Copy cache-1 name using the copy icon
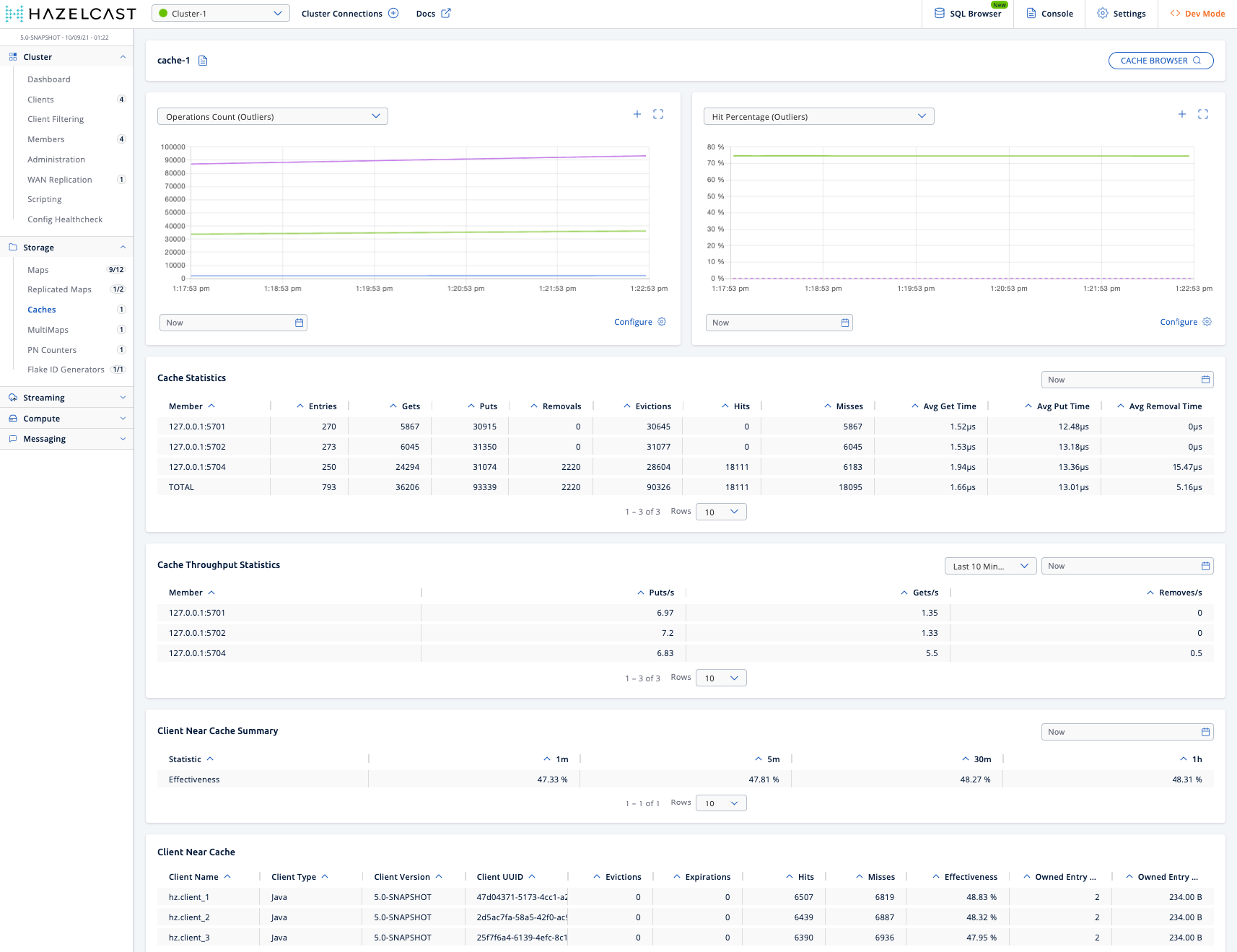The image size is (1237, 952). (x=203, y=61)
